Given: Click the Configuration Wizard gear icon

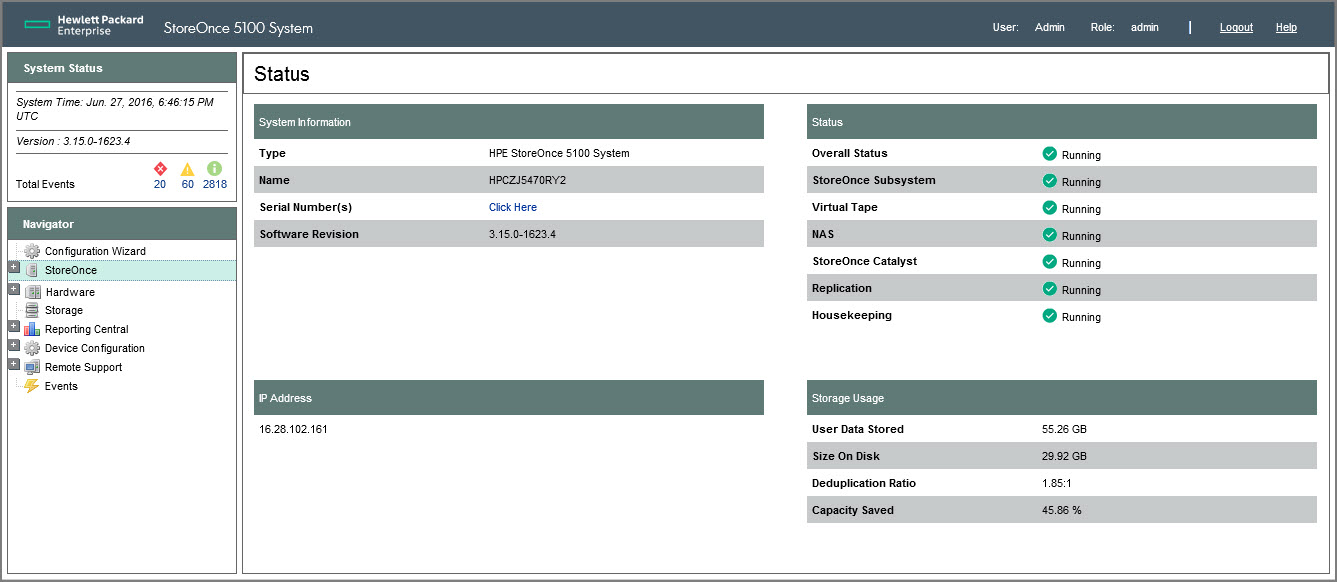Looking at the screenshot, I should (32, 251).
